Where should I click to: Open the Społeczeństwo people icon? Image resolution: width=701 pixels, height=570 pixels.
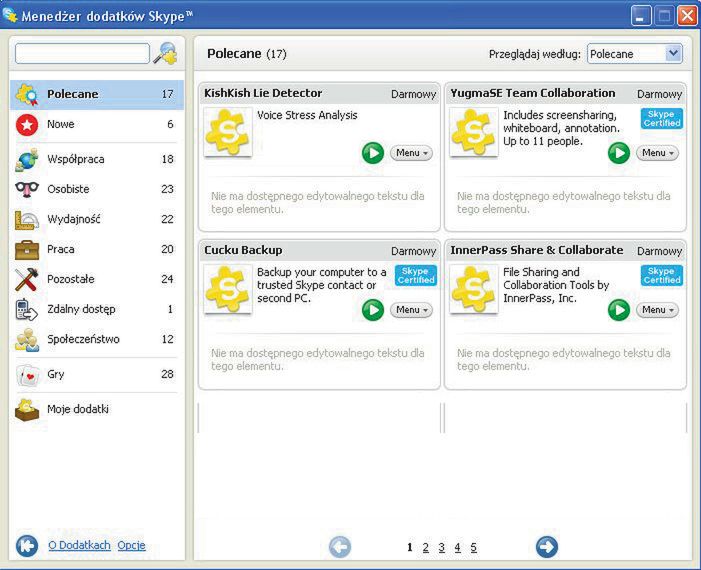27,339
